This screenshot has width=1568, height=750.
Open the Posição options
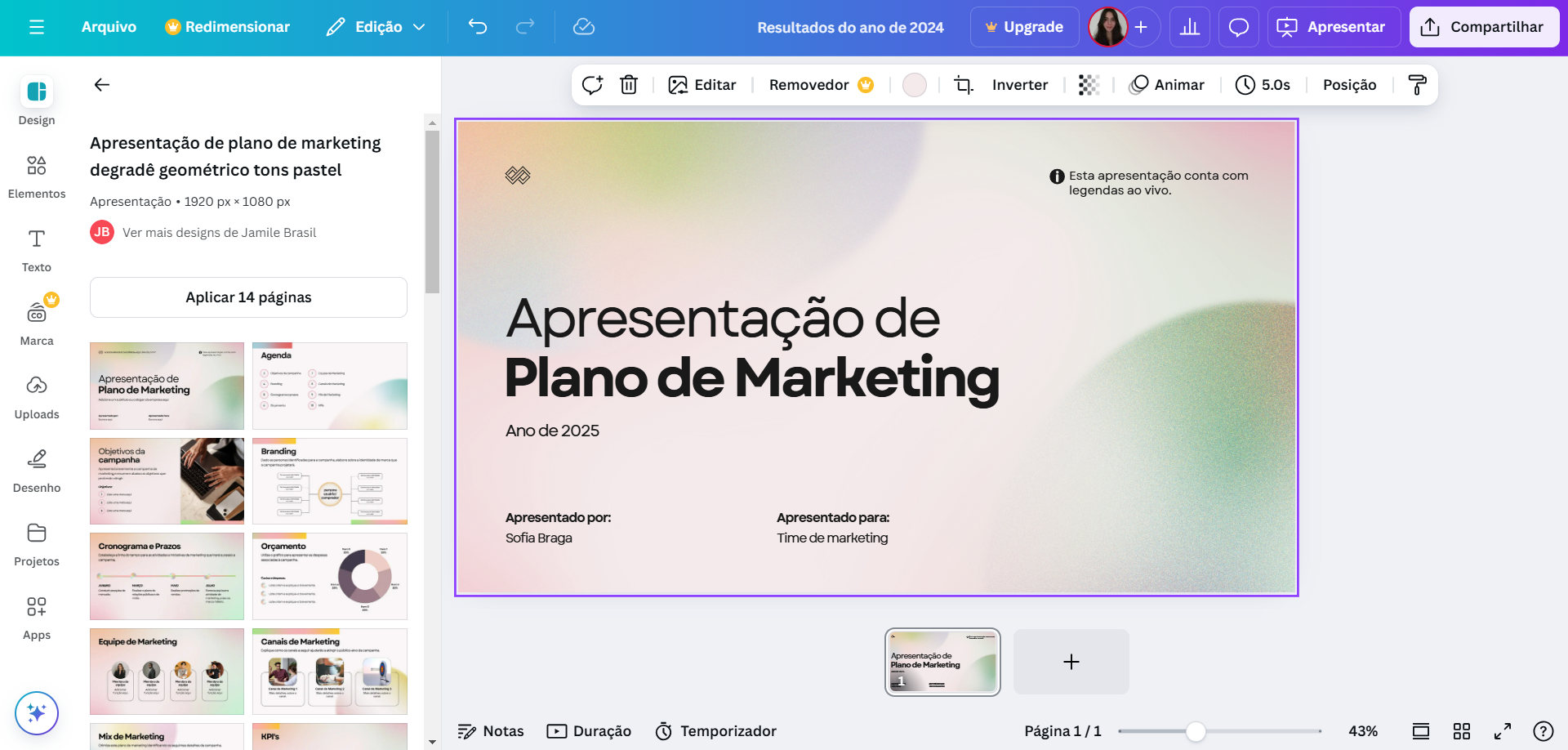(x=1348, y=84)
